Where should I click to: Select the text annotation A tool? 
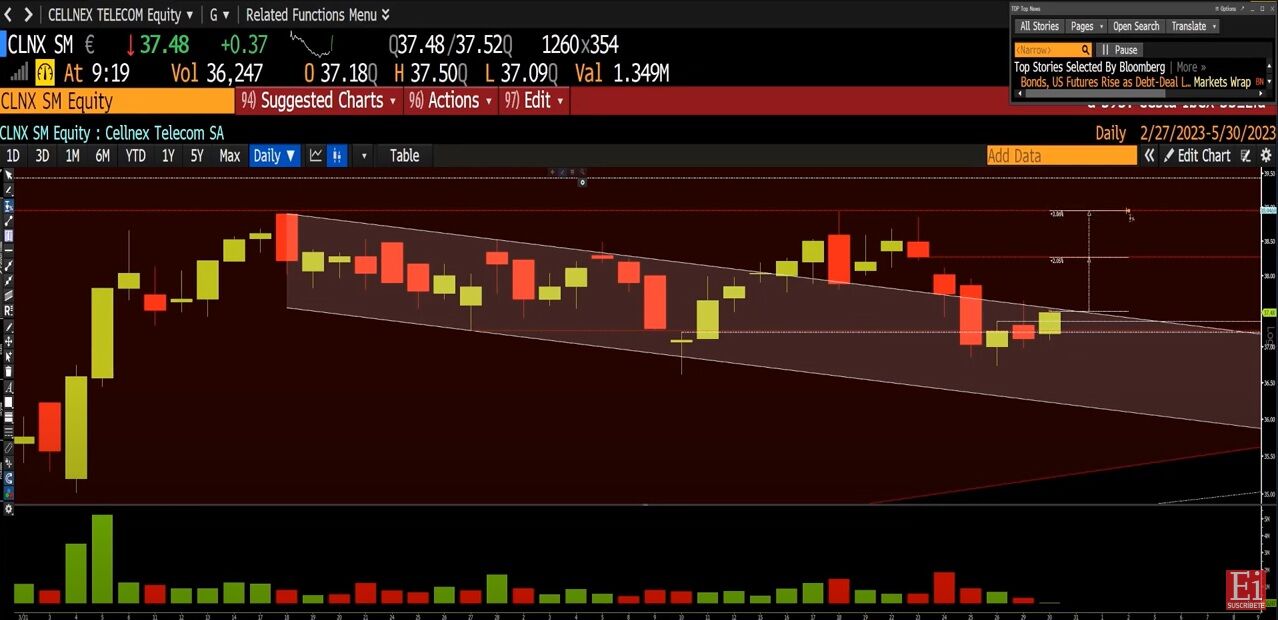coord(9,387)
